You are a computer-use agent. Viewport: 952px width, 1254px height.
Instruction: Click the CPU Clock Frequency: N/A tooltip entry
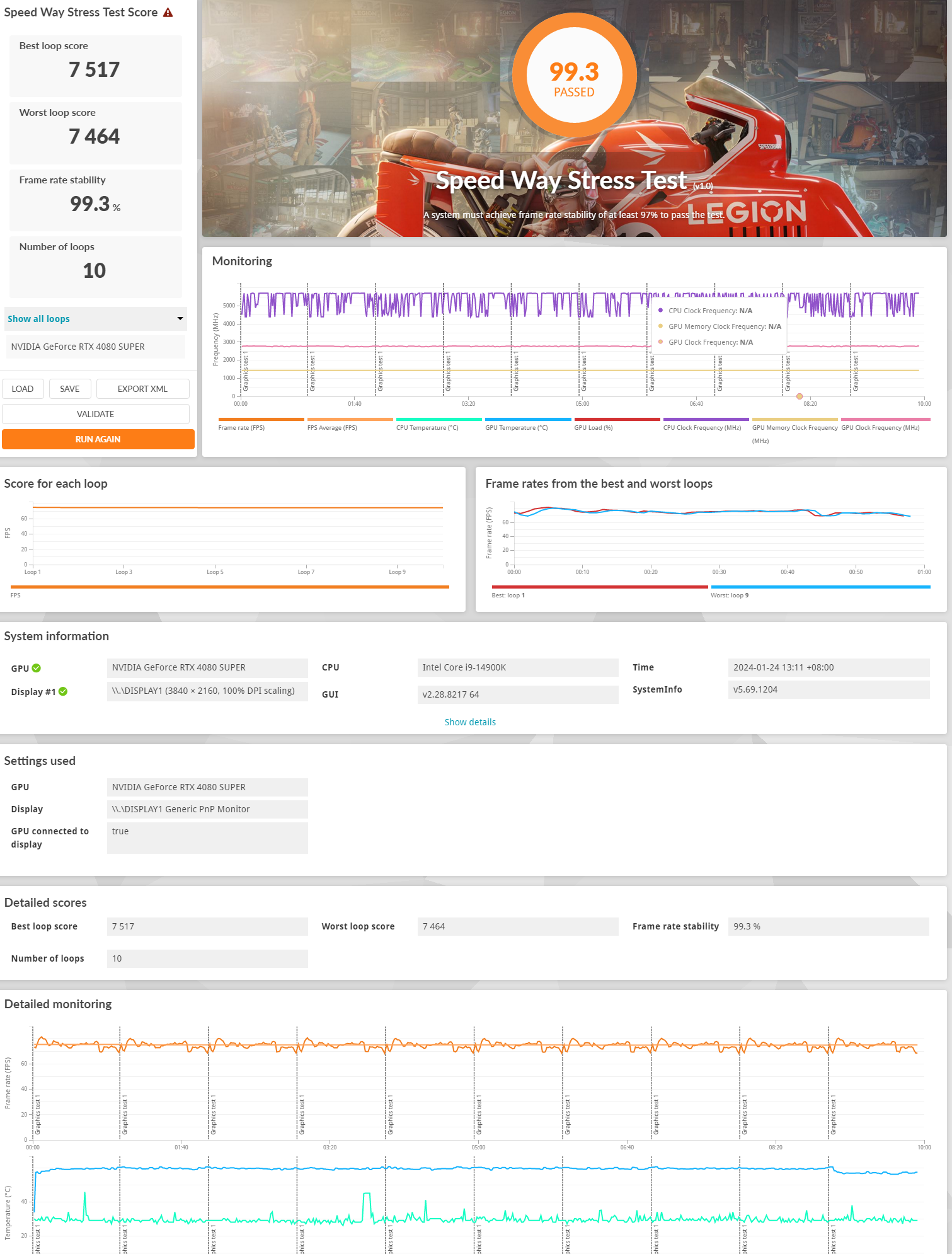[706, 311]
